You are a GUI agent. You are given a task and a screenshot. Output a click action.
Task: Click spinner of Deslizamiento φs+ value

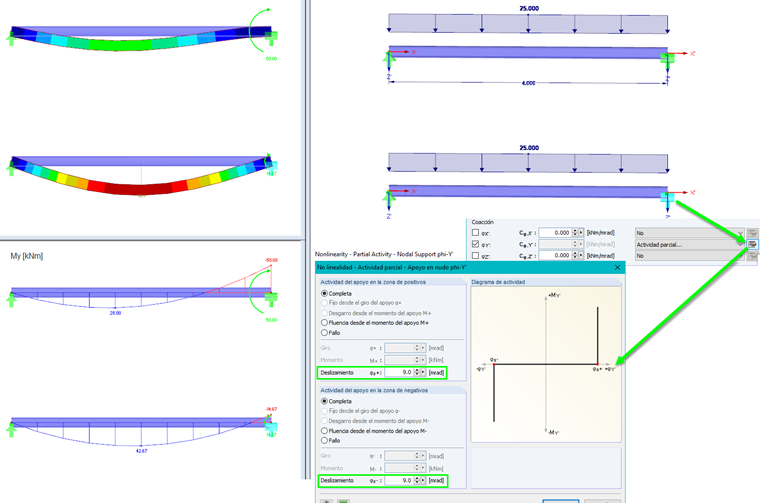[x=417, y=373]
